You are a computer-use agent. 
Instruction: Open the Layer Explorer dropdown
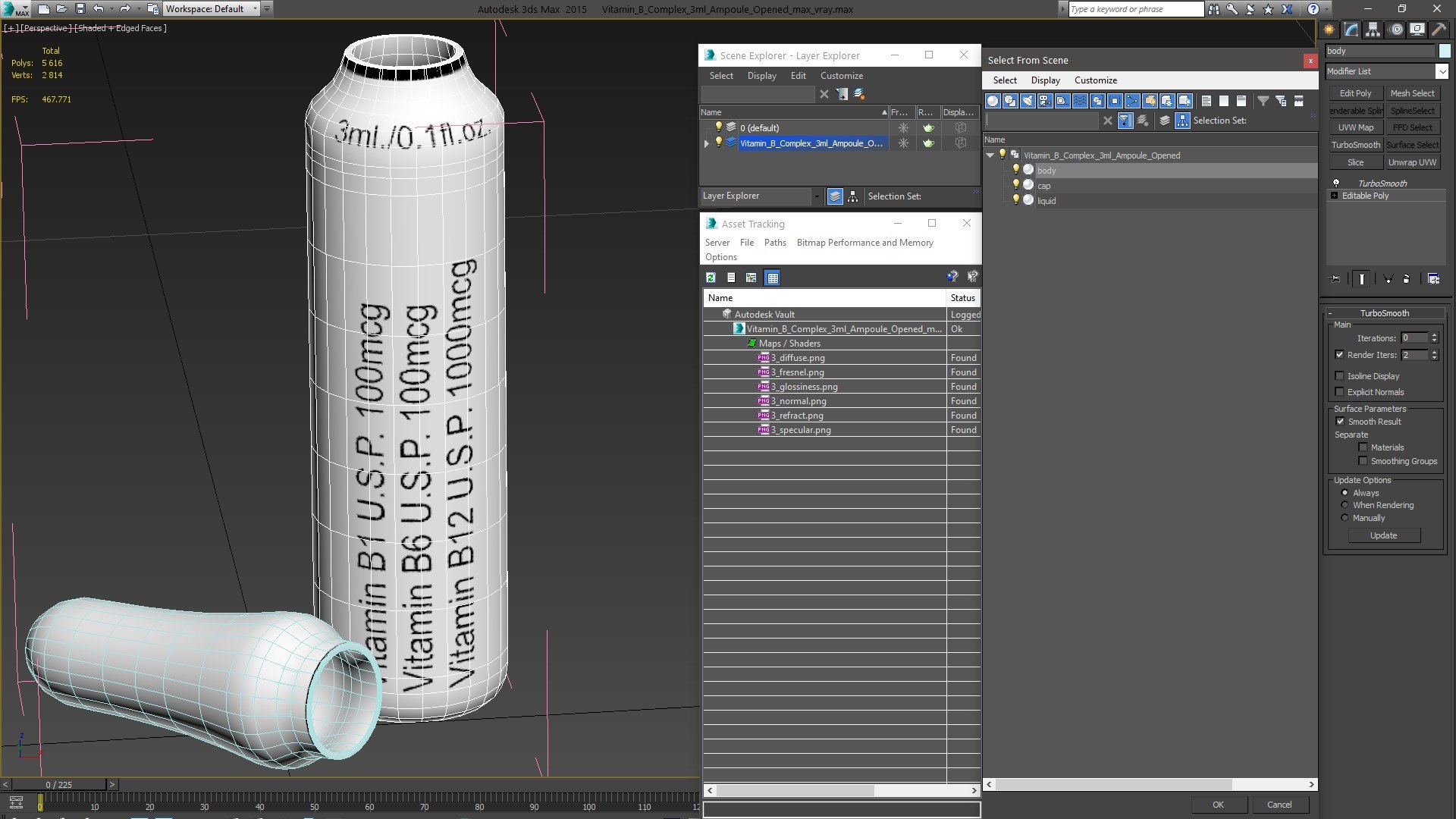pyautogui.click(x=817, y=196)
